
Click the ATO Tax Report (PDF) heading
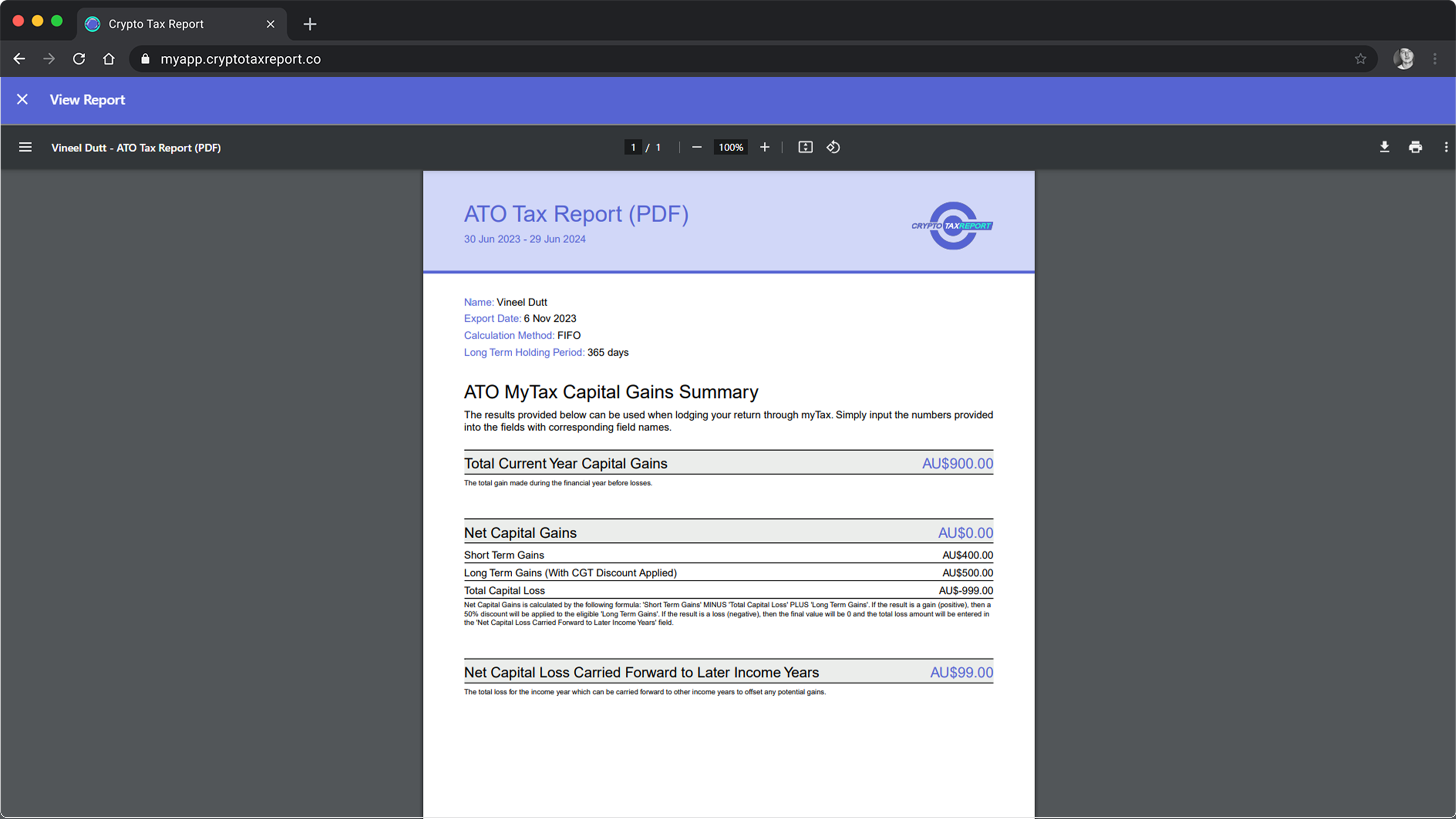point(576,214)
